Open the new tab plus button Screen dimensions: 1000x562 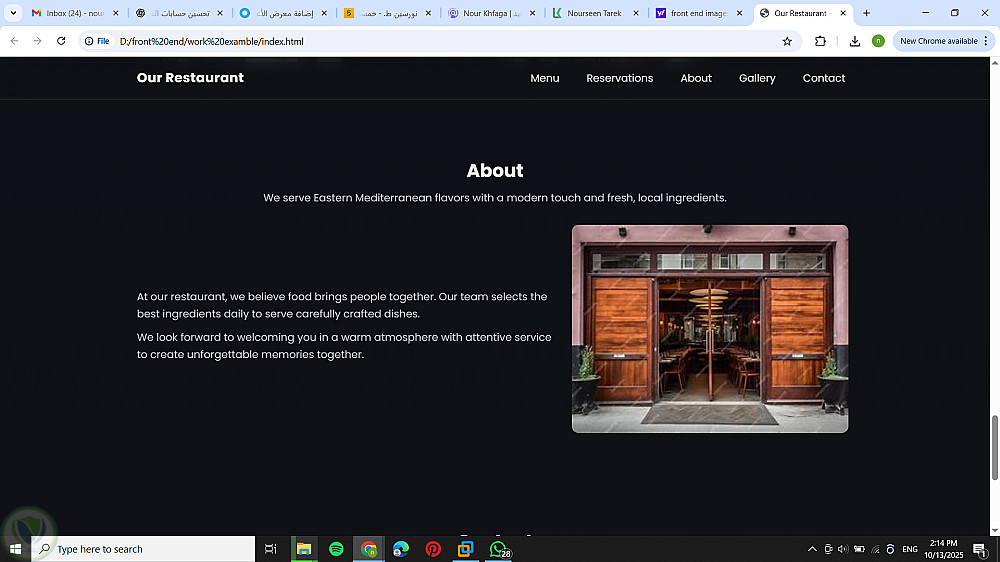pos(866,13)
